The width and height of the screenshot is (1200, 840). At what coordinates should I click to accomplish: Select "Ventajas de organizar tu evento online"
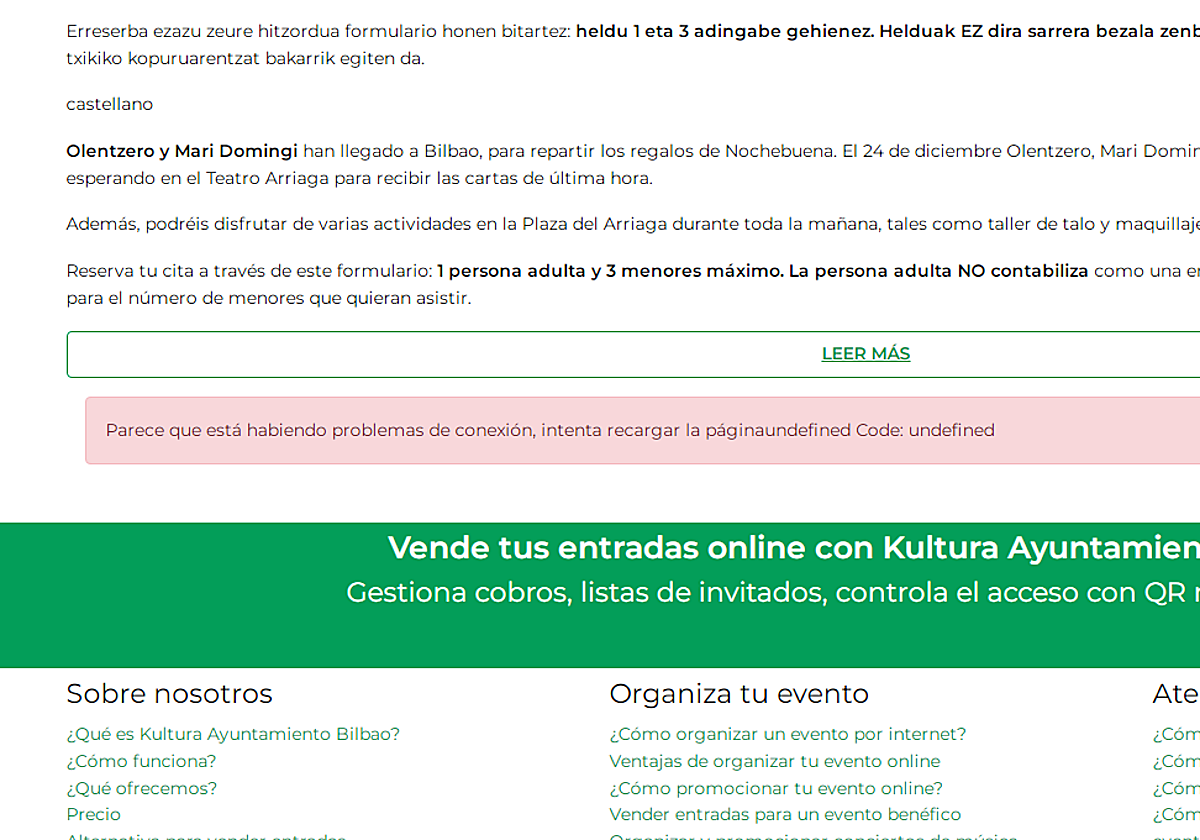click(x=774, y=760)
